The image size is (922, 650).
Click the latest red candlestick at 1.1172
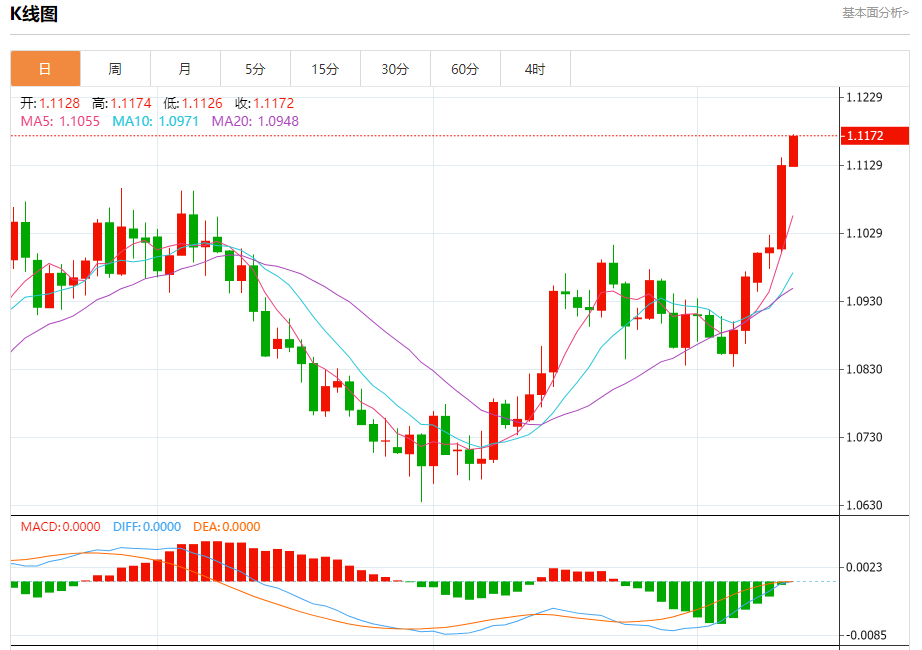[x=793, y=151]
